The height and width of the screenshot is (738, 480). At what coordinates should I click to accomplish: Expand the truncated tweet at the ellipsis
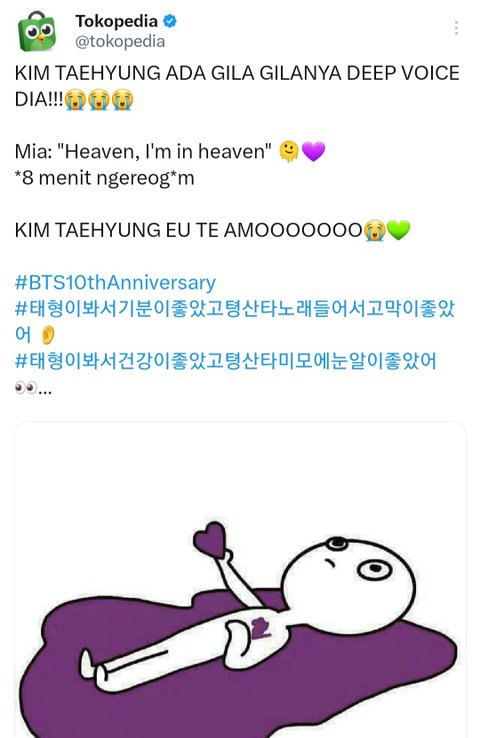click(x=45, y=389)
